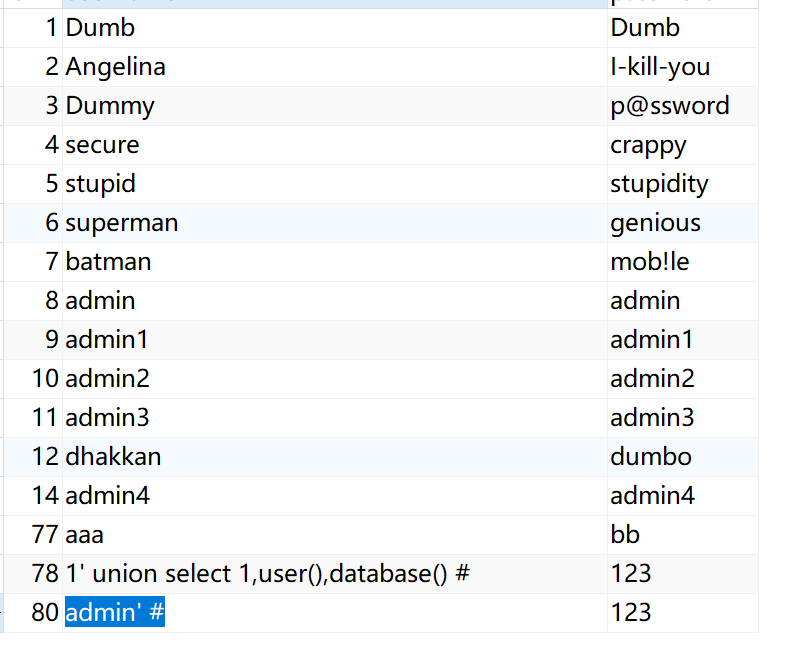The height and width of the screenshot is (656, 794).
Task: Select the id cell "80"
Action: click(x=33, y=612)
